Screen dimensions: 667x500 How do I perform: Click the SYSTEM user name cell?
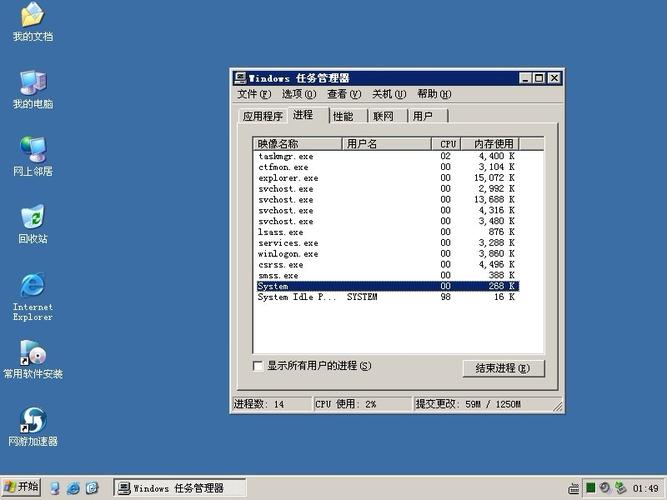click(x=362, y=297)
